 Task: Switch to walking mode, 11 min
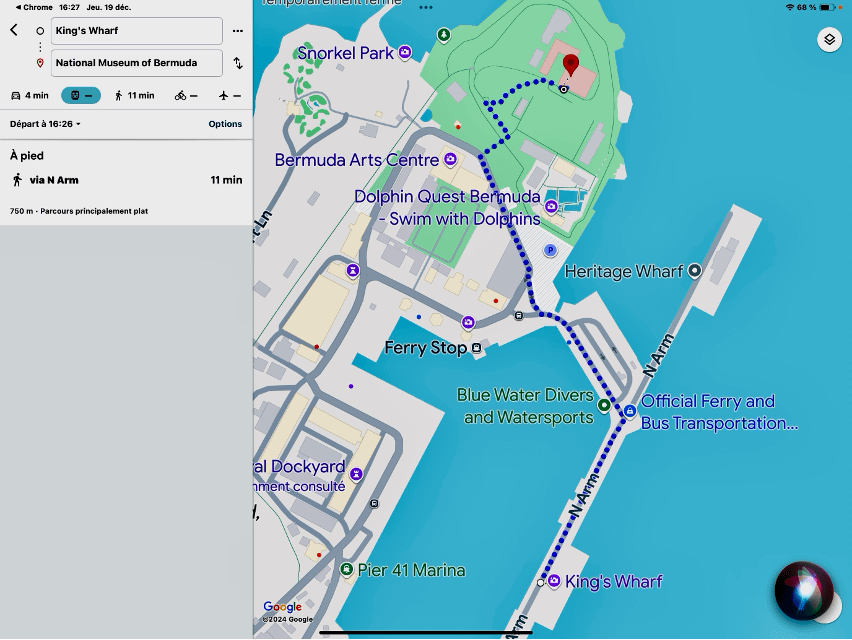click(x=134, y=95)
